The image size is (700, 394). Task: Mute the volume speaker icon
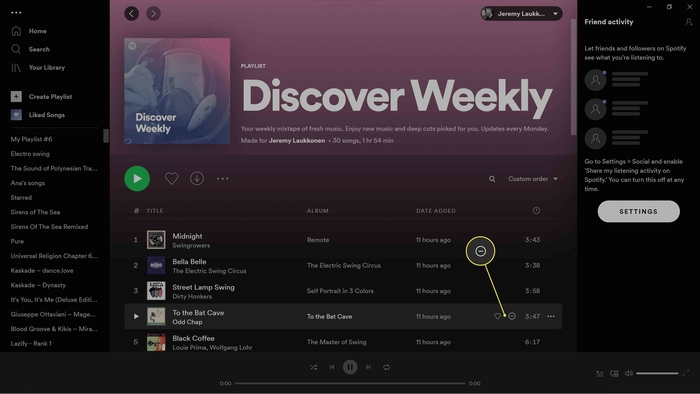click(x=629, y=373)
